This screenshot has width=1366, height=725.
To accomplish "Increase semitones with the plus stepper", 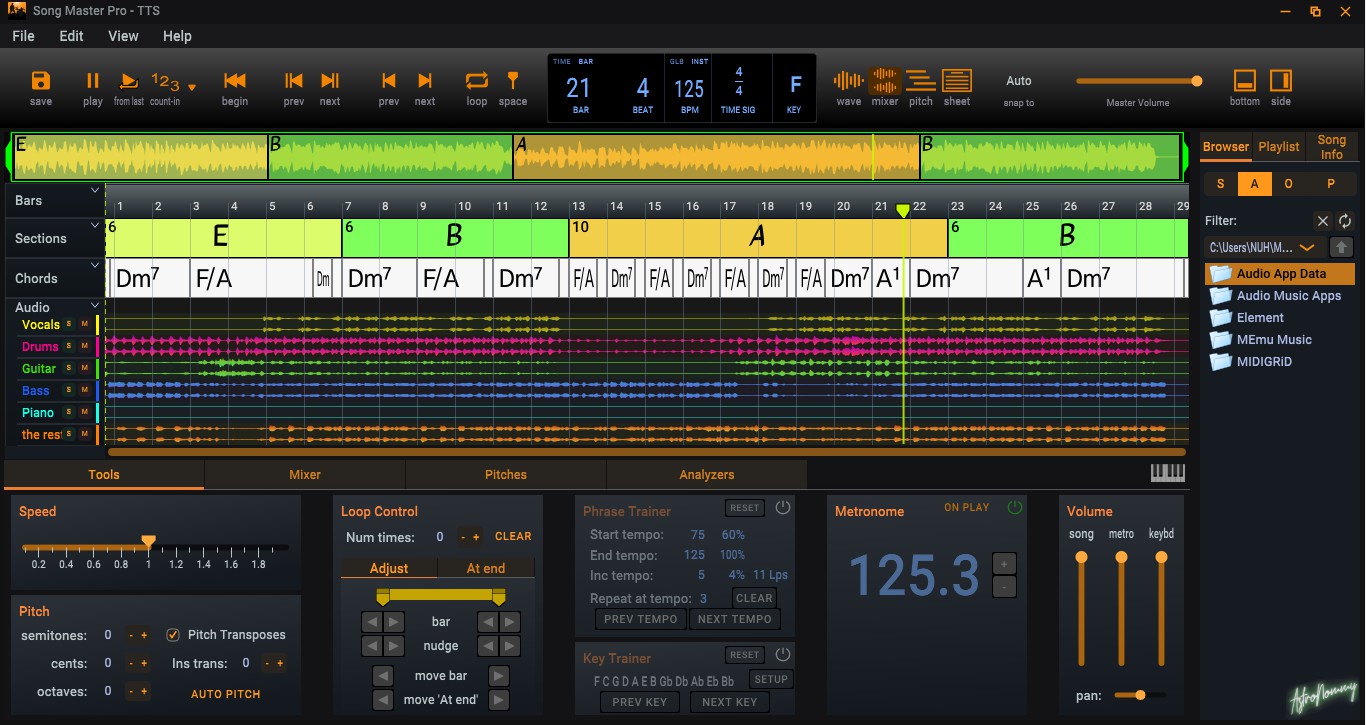I will [x=144, y=635].
